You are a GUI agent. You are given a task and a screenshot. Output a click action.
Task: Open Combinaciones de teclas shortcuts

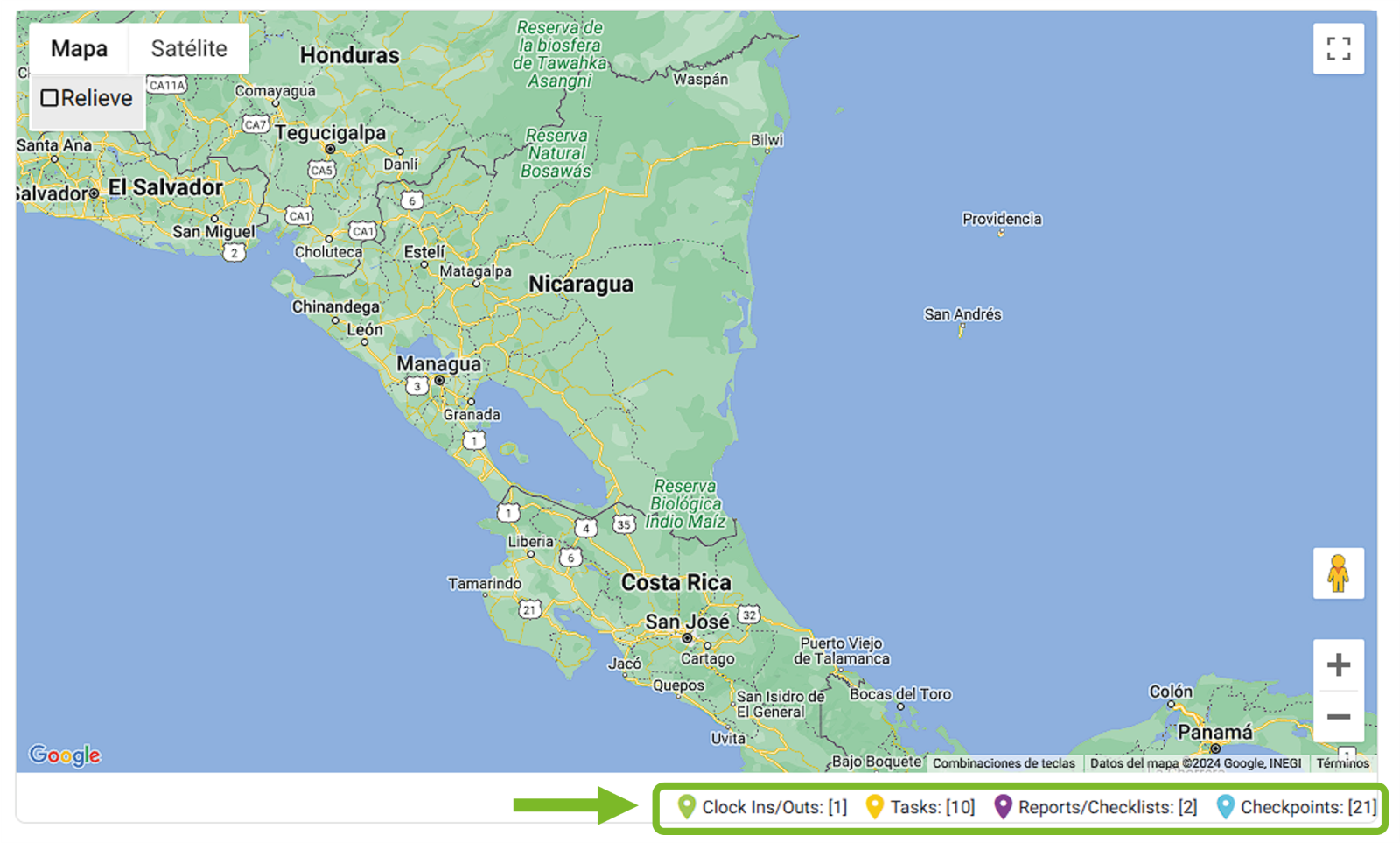click(x=1004, y=763)
